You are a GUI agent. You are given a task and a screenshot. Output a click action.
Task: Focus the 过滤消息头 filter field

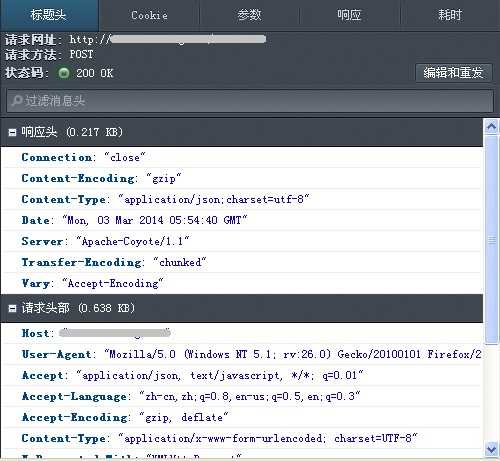pos(250,100)
